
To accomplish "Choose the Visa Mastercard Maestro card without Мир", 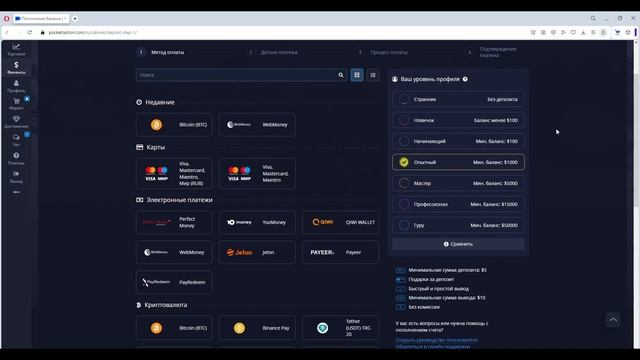I will (x=257, y=173).
